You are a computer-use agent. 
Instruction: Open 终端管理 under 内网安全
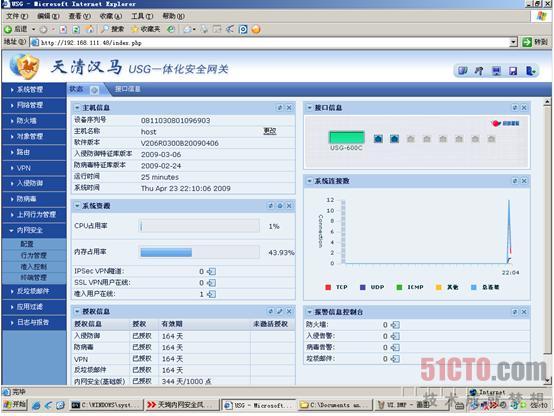click(x=34, y=277)
